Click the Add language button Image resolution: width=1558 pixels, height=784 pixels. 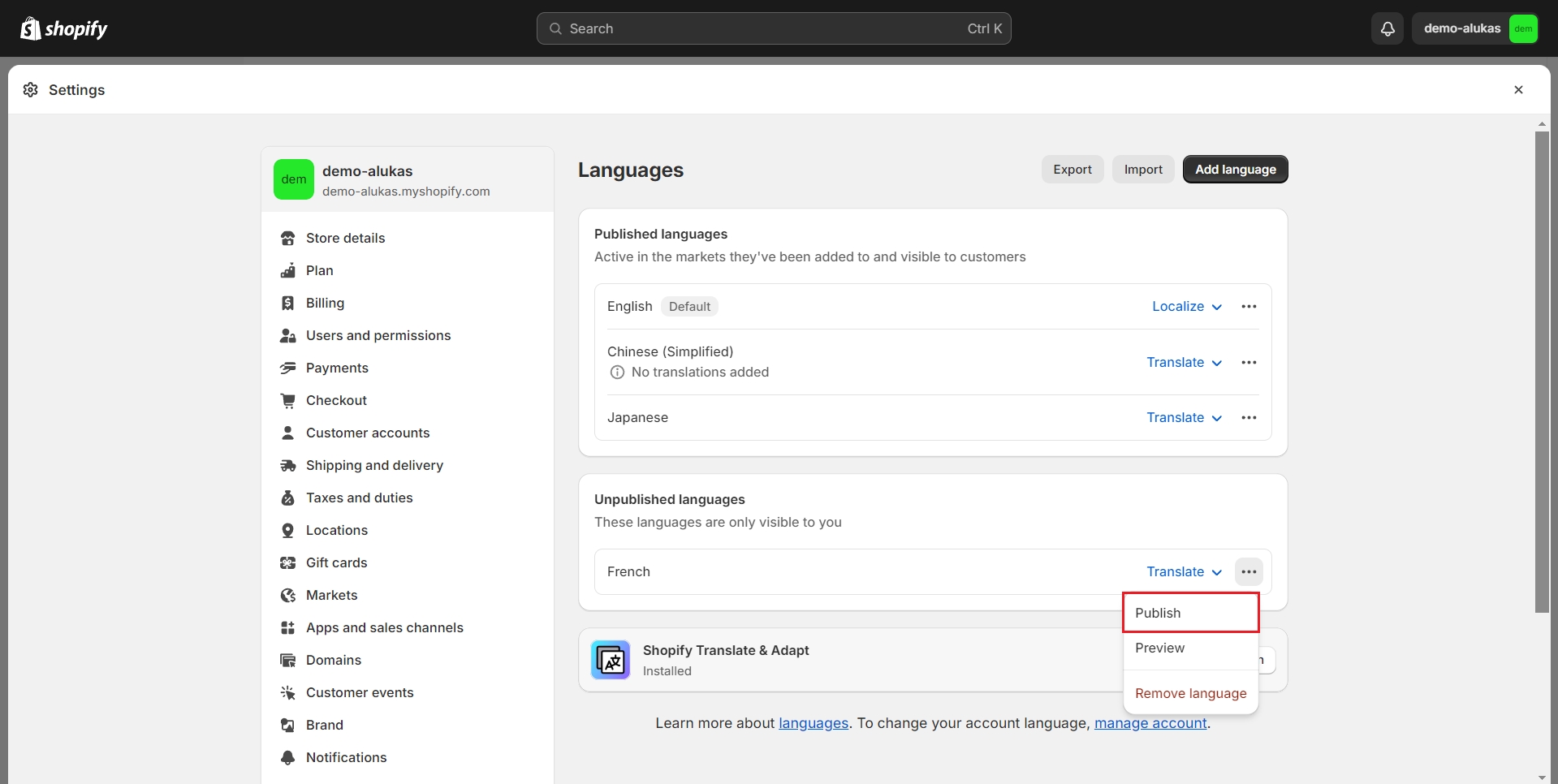click(x=1235, y=170)
